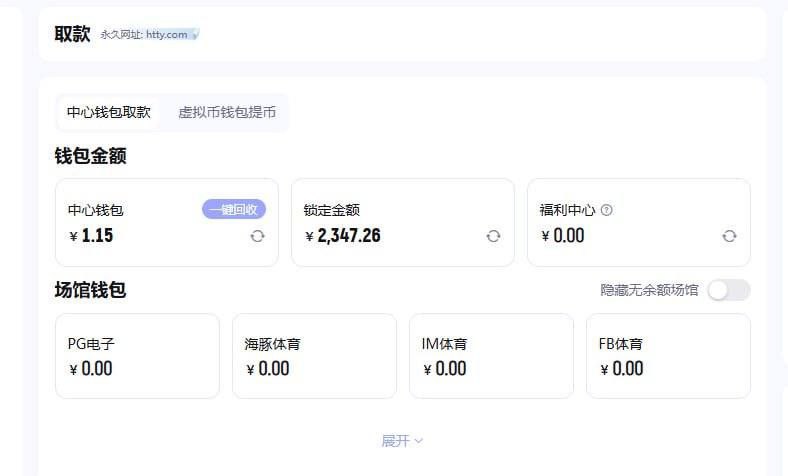The width and height of the screenshot is (788, 476).
Task: Toggle 隐藏无余额场馆 switch
Action: (x=728, y=290)
